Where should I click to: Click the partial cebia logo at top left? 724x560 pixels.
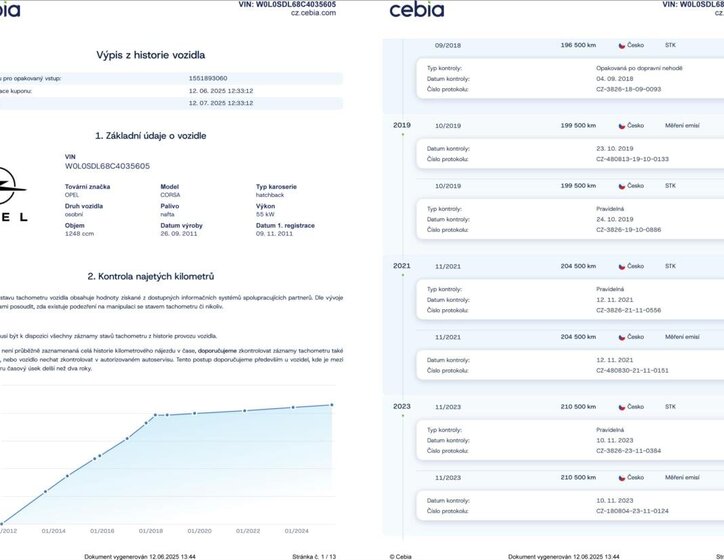[10, 10]
